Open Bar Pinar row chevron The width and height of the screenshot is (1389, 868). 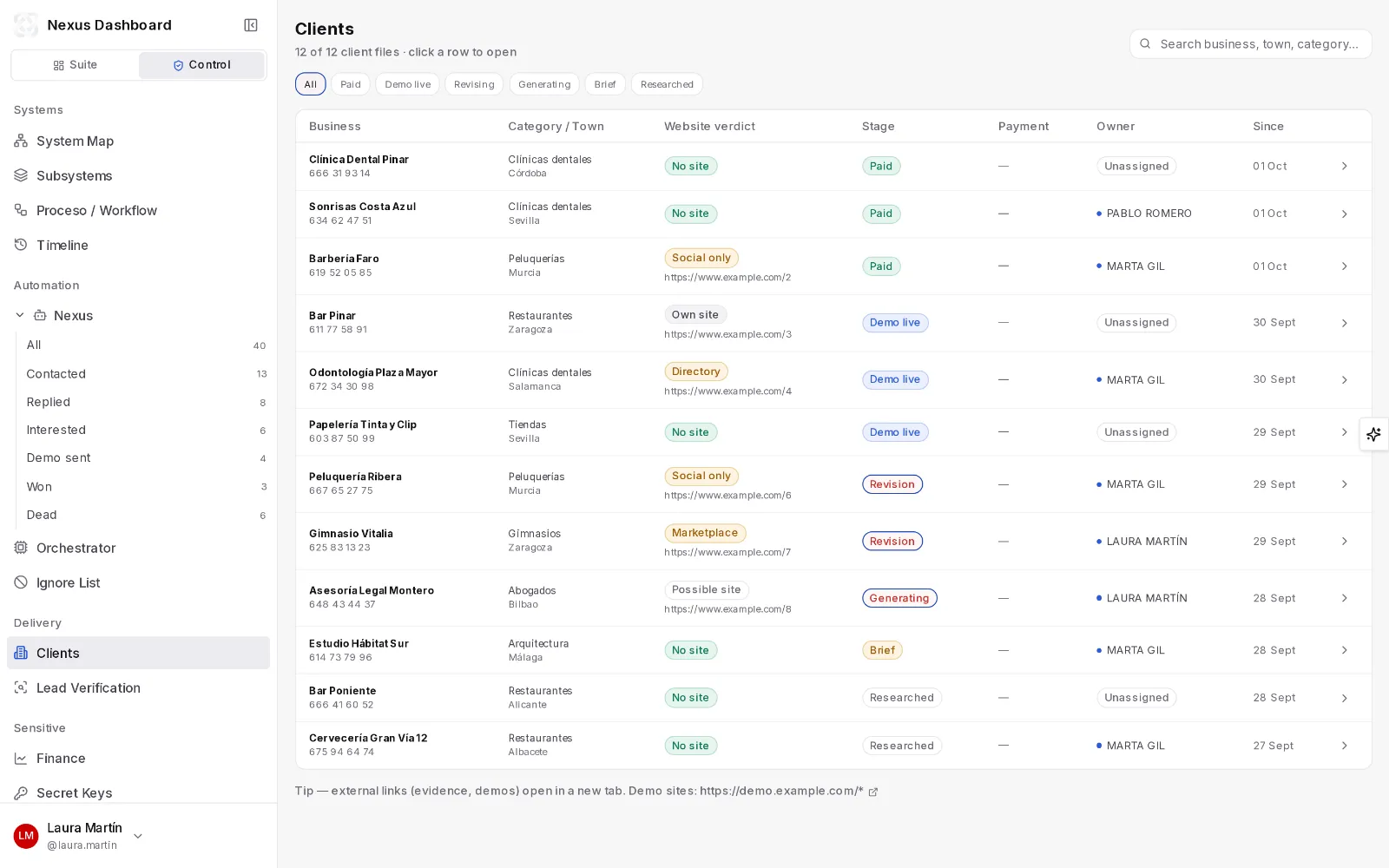[1344, 323]
